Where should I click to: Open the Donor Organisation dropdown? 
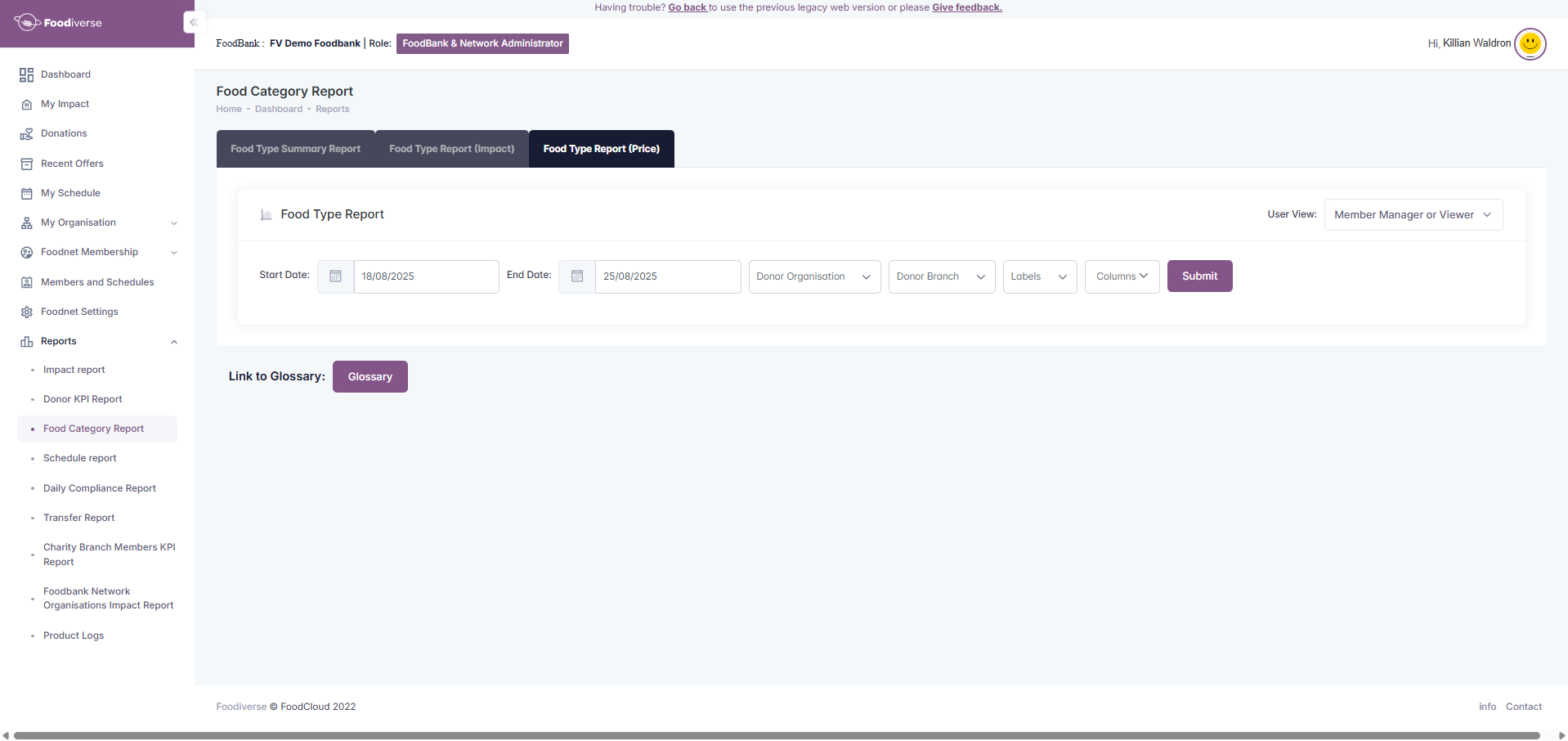(814, 276)
